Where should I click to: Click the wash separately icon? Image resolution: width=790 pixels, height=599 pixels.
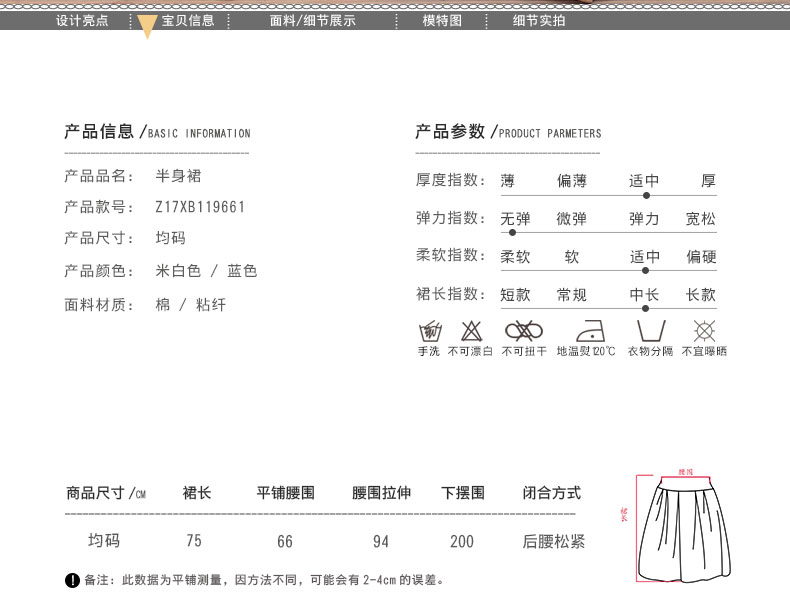coord(650,331)
